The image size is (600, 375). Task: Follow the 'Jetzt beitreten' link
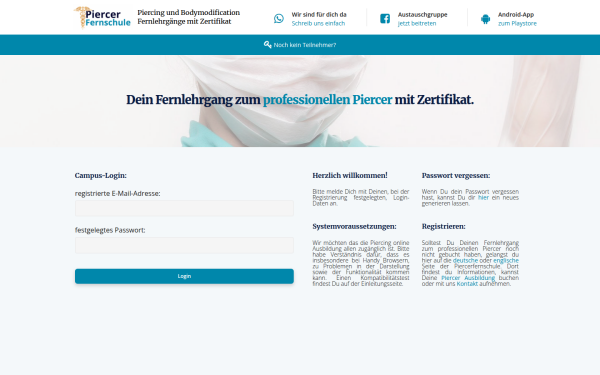417,23
